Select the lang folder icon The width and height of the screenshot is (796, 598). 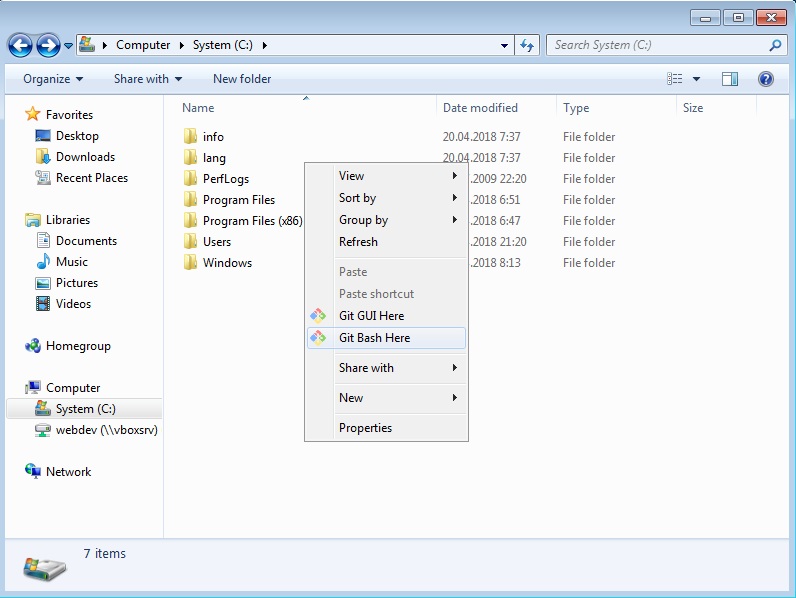pyautogui.click(x=190, y=157)
